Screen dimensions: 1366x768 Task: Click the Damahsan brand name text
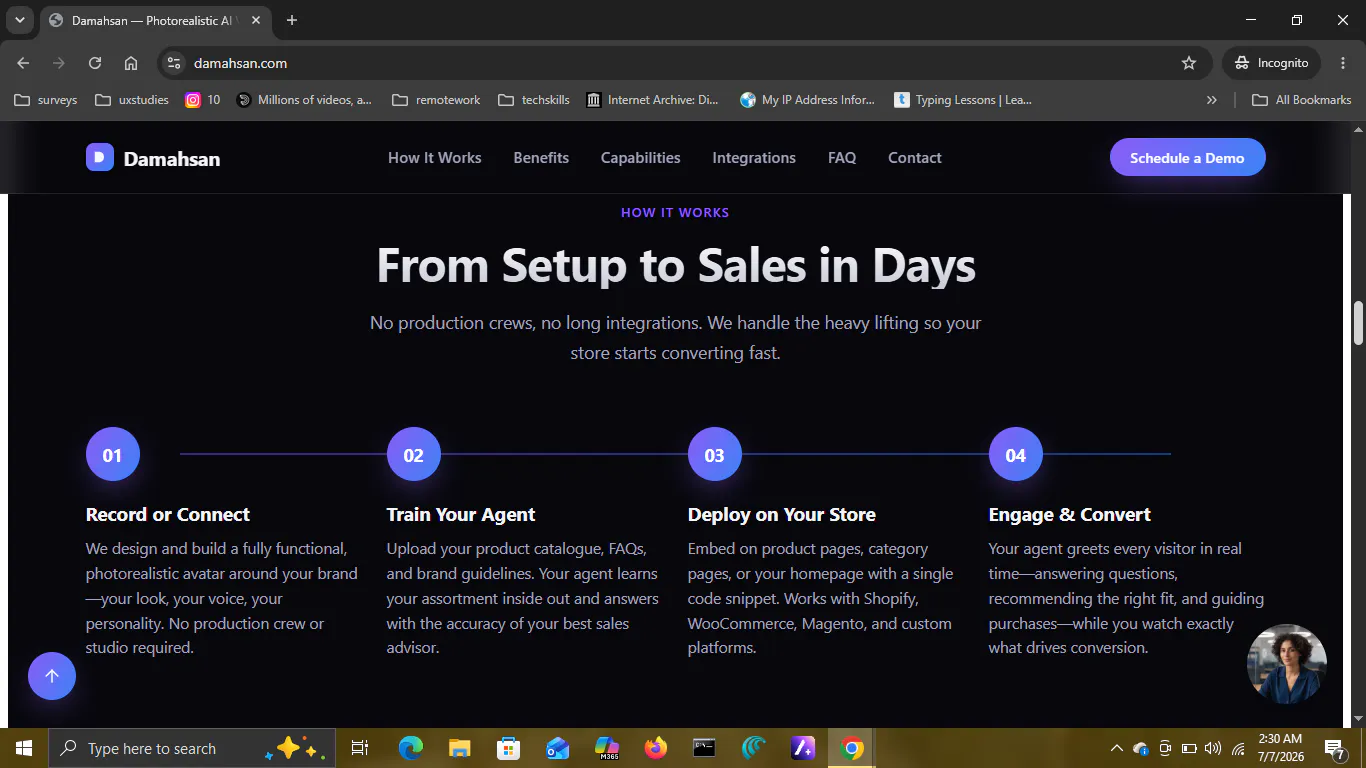pos(172,159)
